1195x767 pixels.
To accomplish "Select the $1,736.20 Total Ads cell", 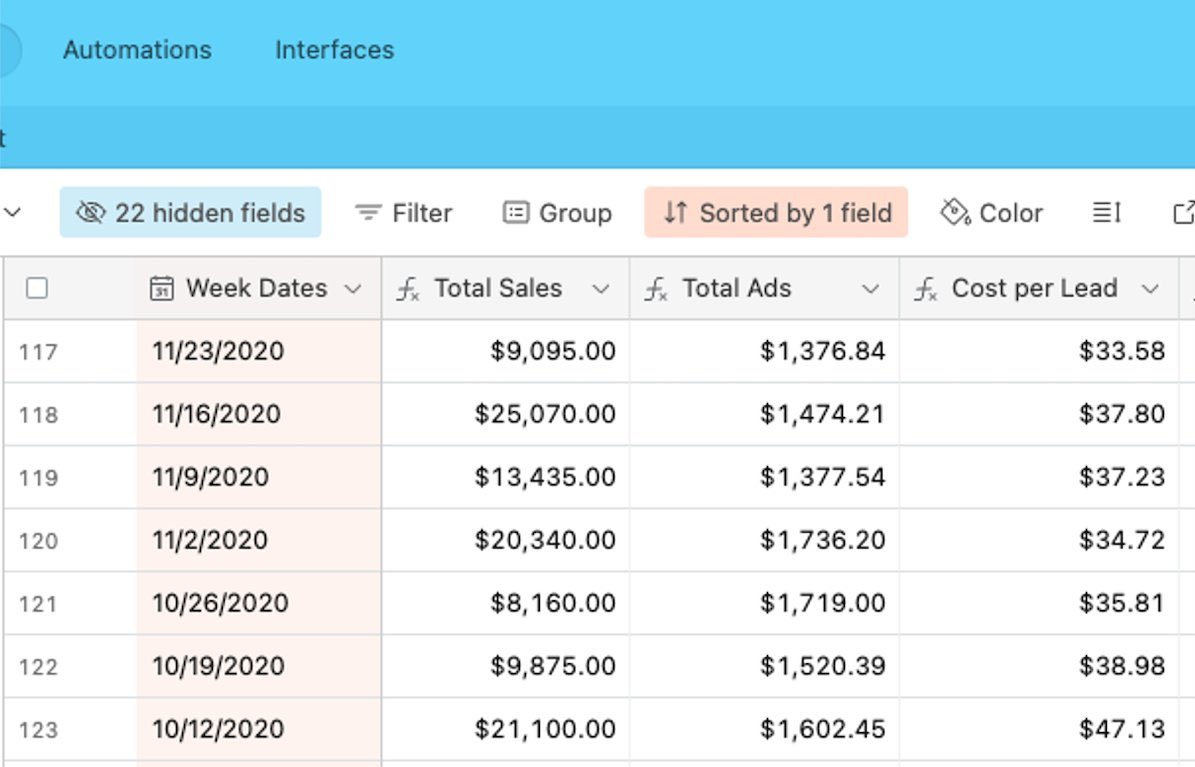I will [764, 541].
